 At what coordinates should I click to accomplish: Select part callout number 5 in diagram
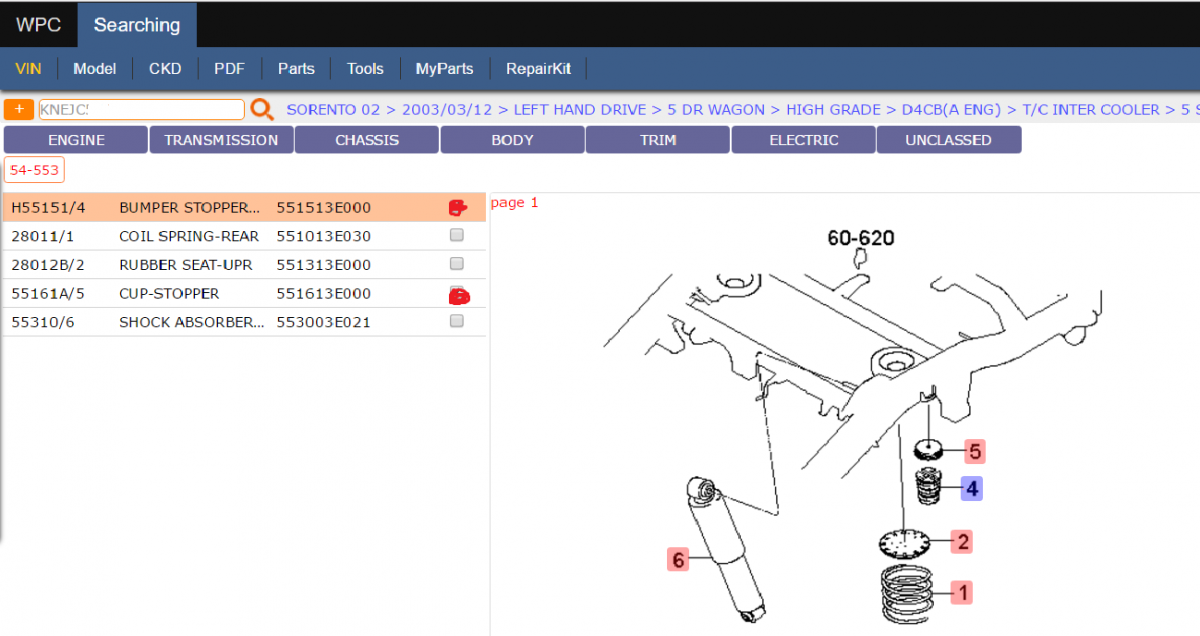coord(975,451)
